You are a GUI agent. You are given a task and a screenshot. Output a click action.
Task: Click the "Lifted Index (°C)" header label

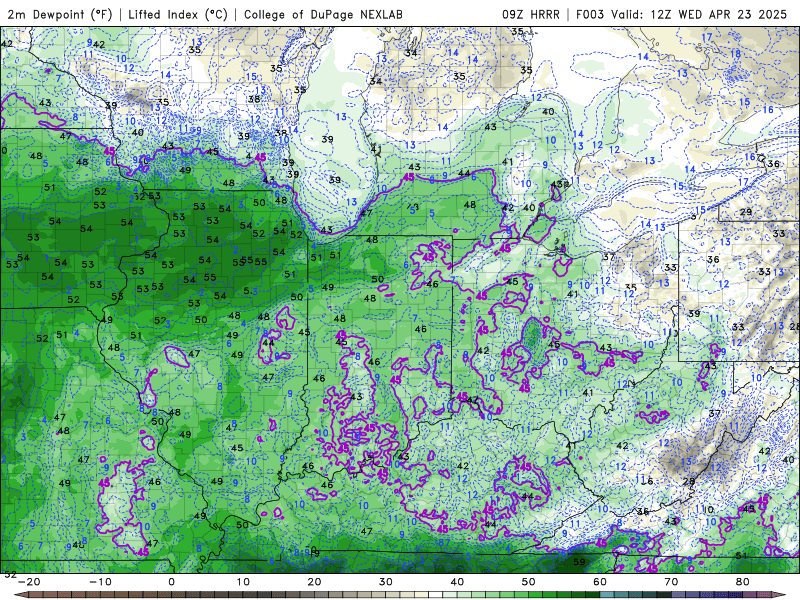[x=178, y=14]
